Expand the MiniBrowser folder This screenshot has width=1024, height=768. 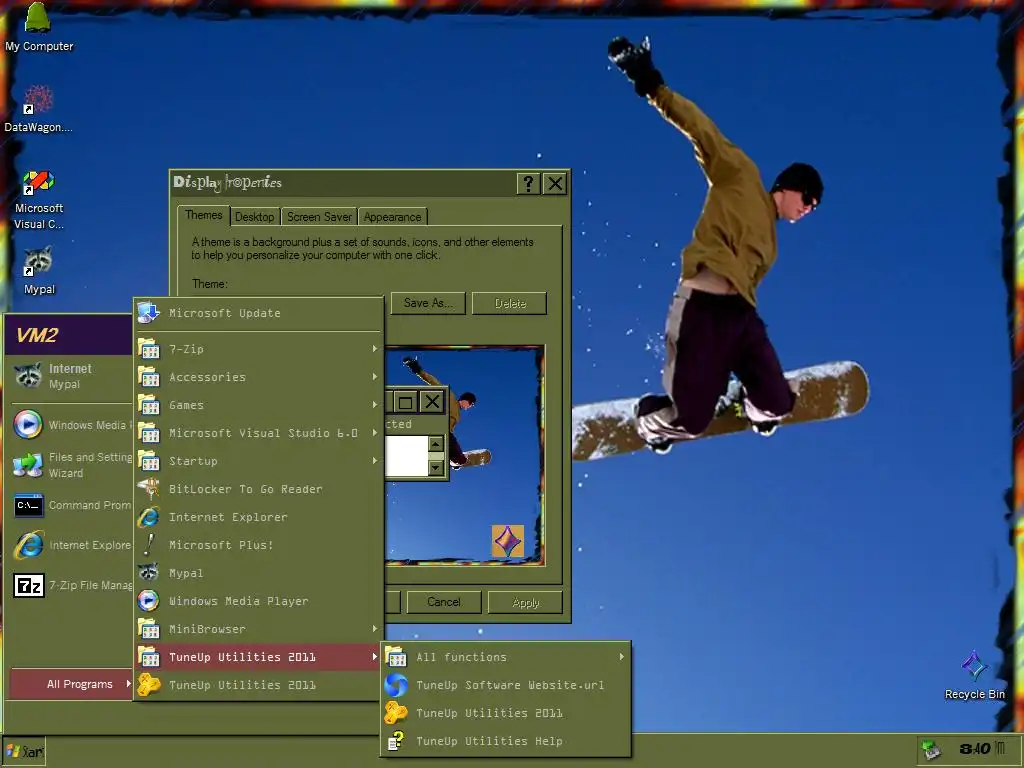(259, 629)
